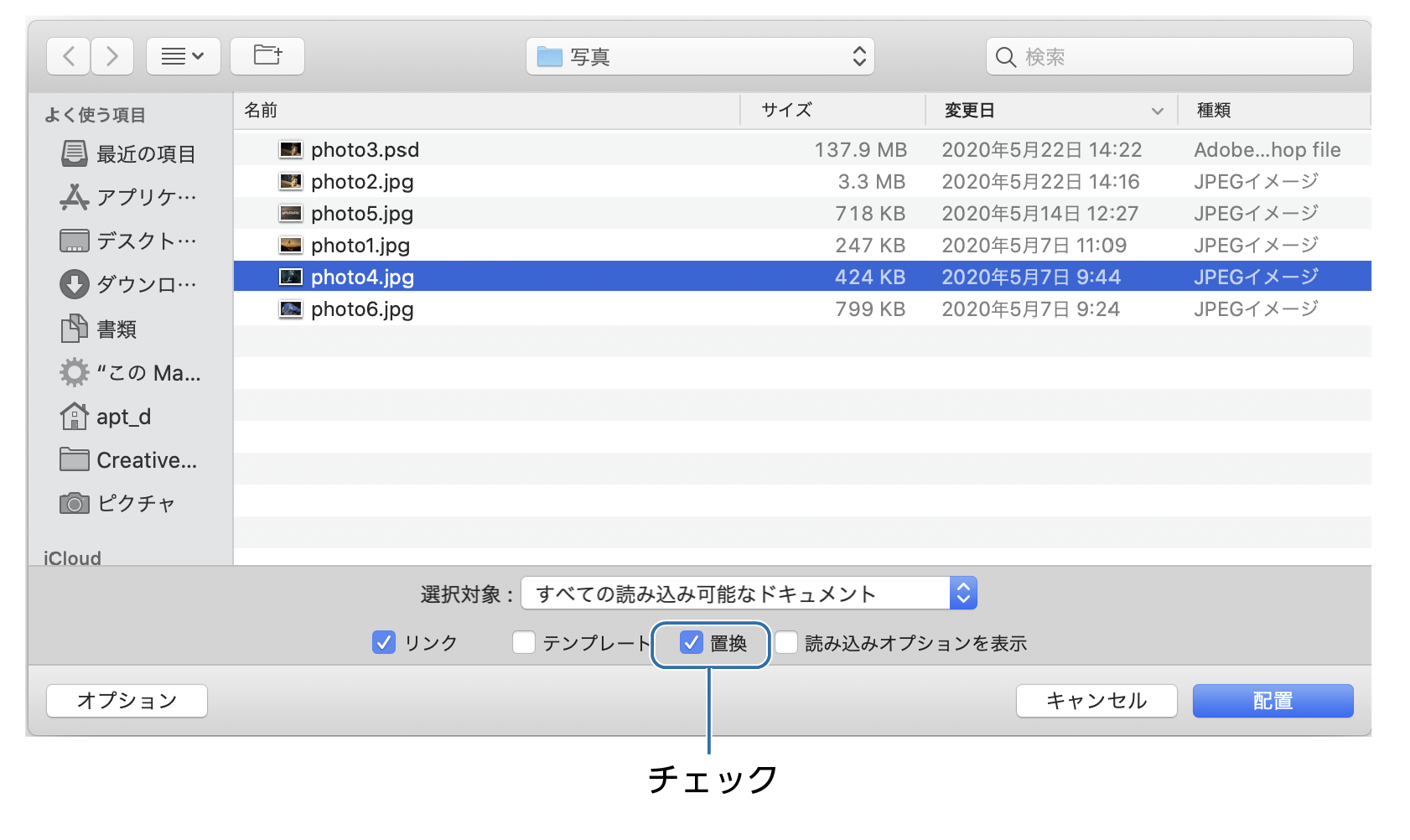Image resolution: width=1410 pixels, height=840 pixels.
Task: Open ダウンロード in the sidebar
Action: click(130, 285)
